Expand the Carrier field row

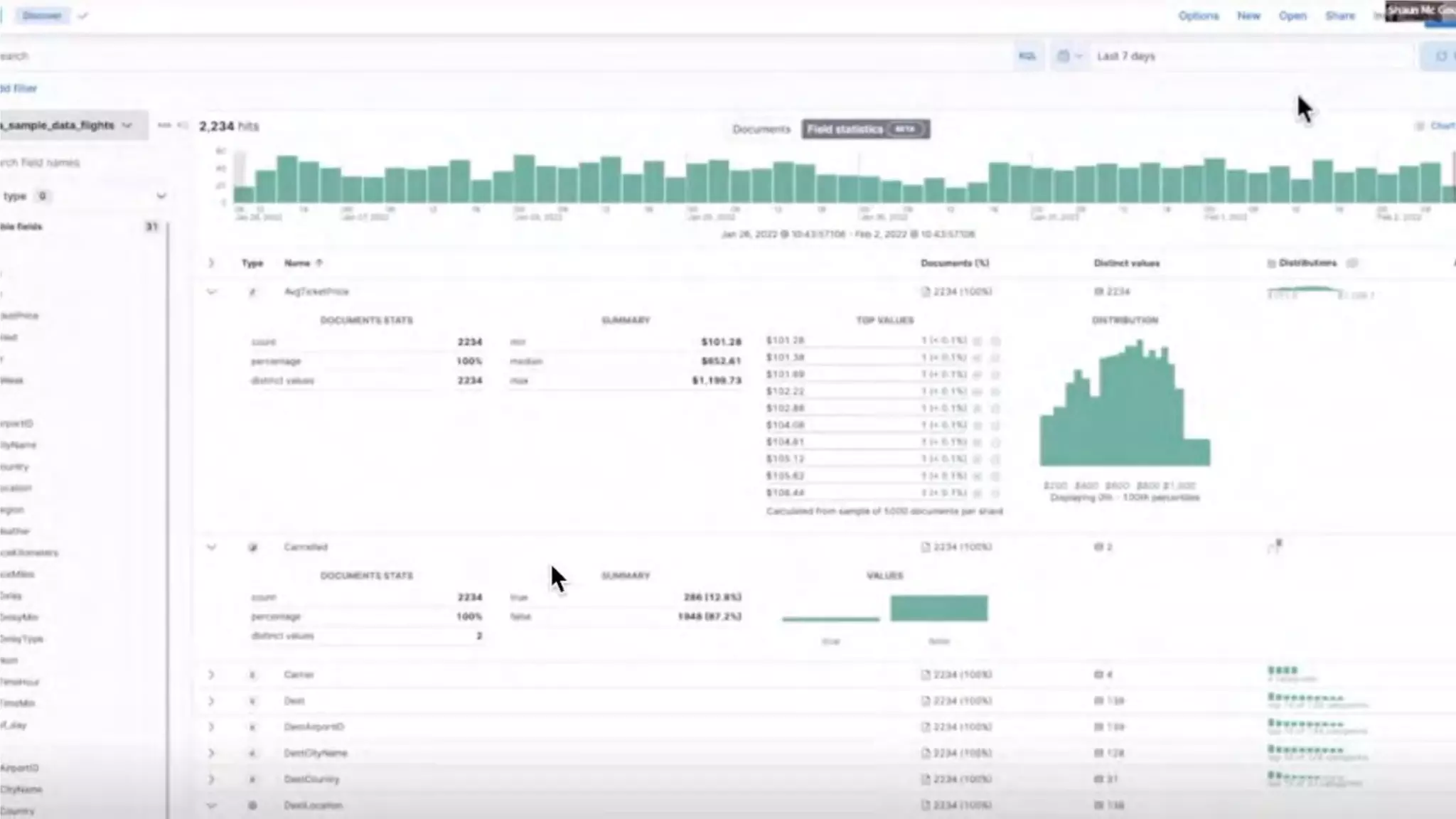(211, 675)
